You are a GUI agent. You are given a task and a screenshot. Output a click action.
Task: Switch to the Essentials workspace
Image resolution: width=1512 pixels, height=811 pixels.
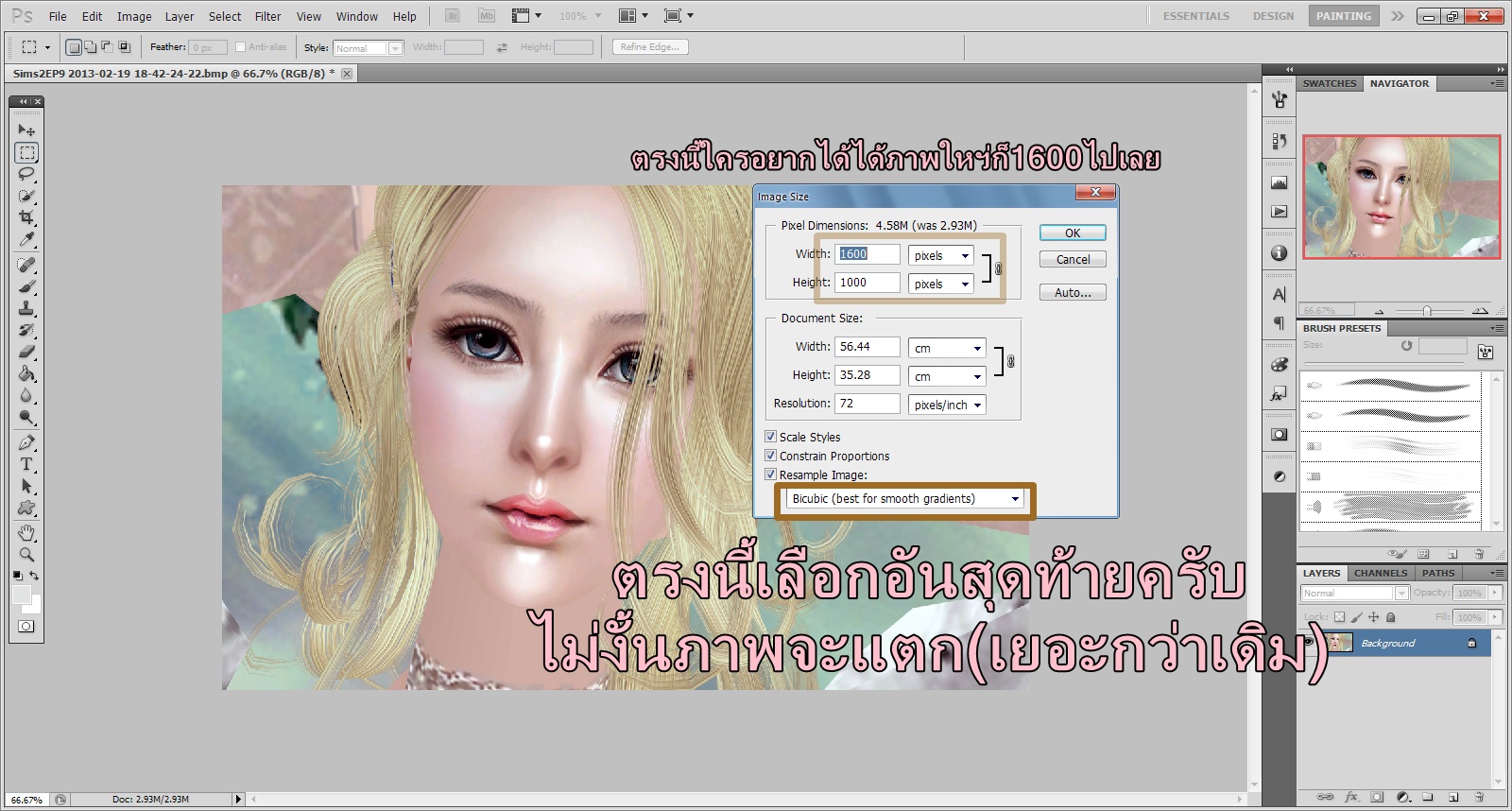(x=1196, y=16)
